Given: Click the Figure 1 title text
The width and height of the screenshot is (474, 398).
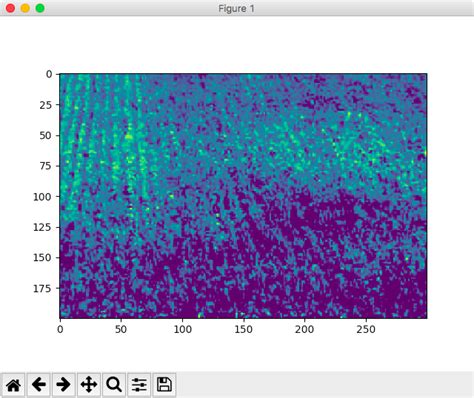Looking at the screenshot, I should coord(236,9).
